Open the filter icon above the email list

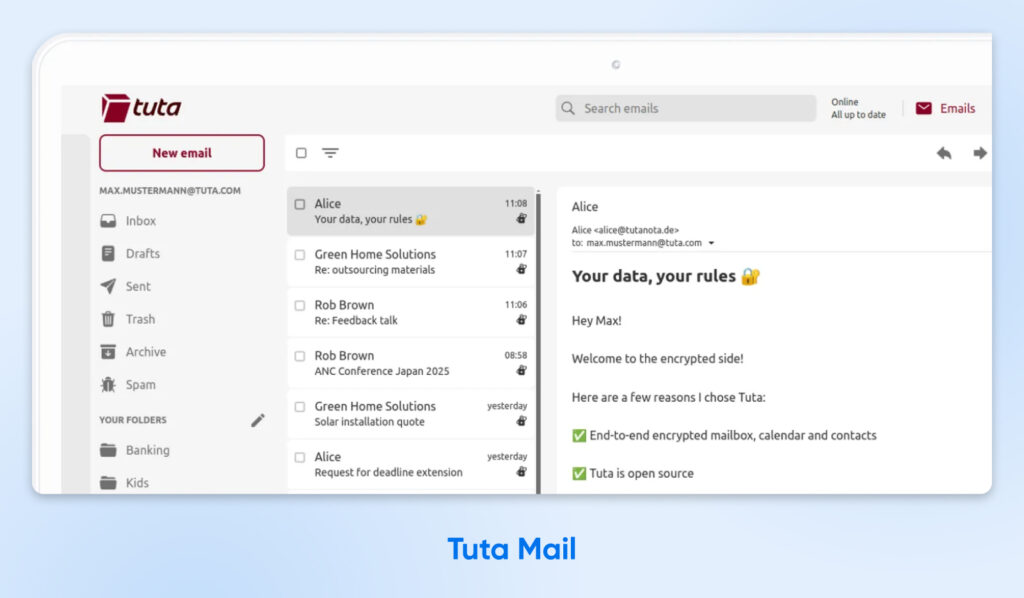point(330,152)
